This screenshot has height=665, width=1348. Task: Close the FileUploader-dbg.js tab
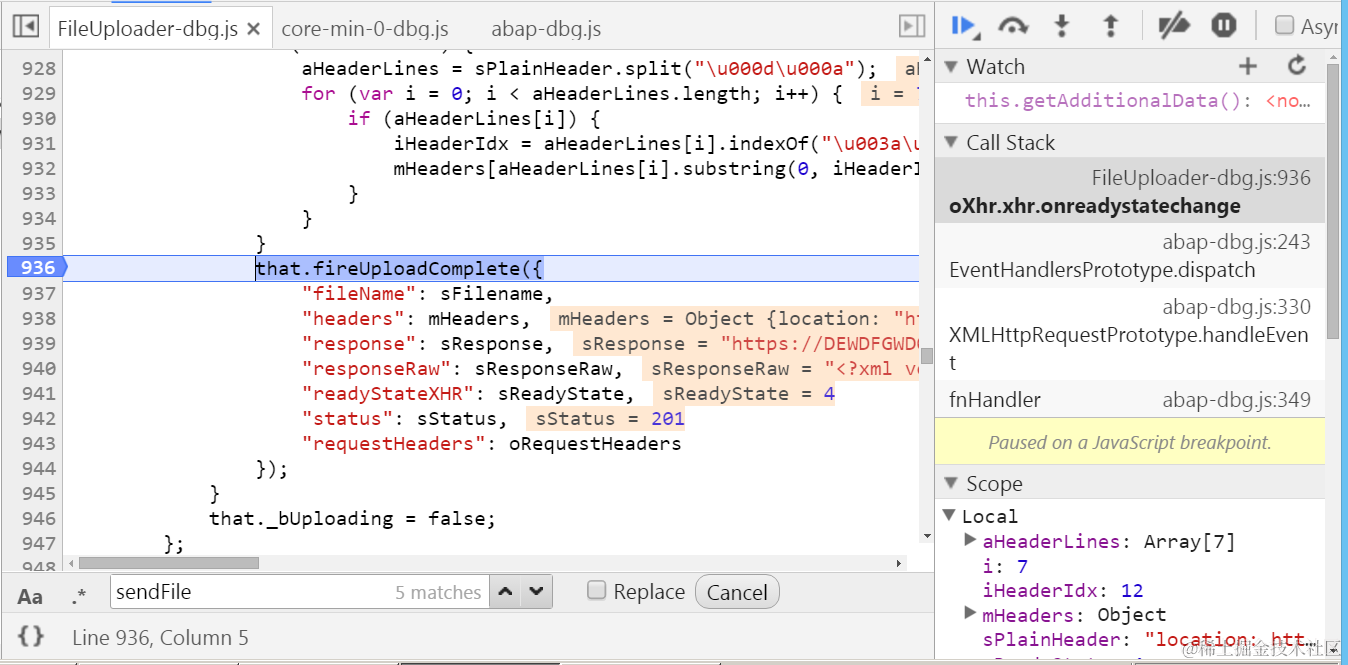(x=254, y=29)
